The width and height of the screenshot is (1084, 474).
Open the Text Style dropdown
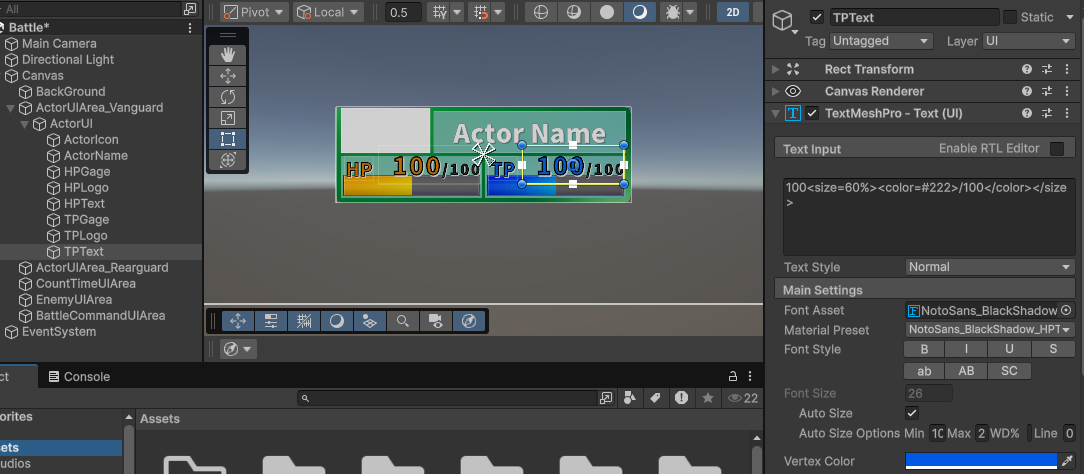pyautogui.click(x=988, y=267)
